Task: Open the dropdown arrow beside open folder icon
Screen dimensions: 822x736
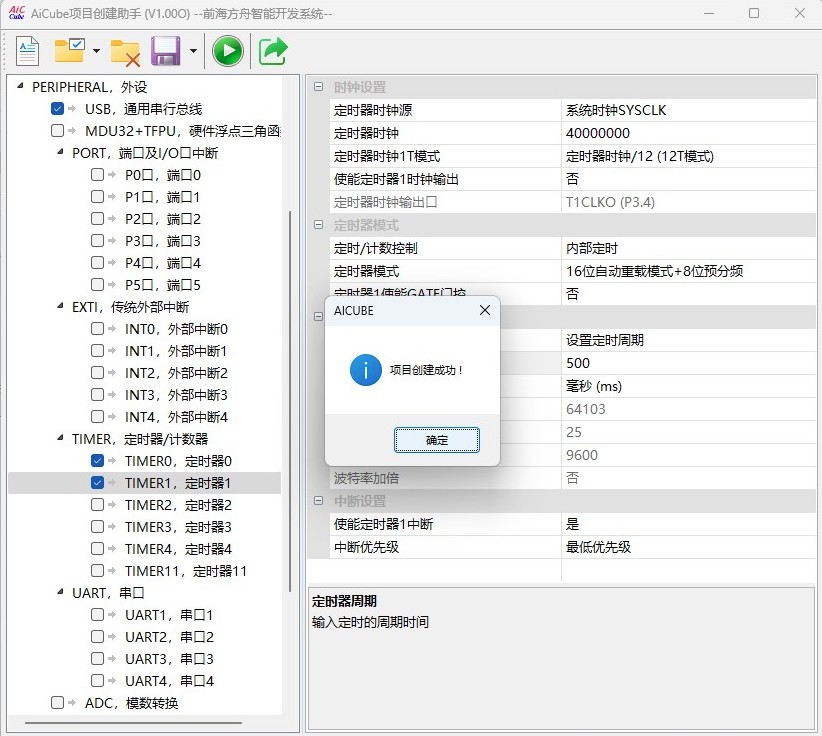Action: [96, 51]
